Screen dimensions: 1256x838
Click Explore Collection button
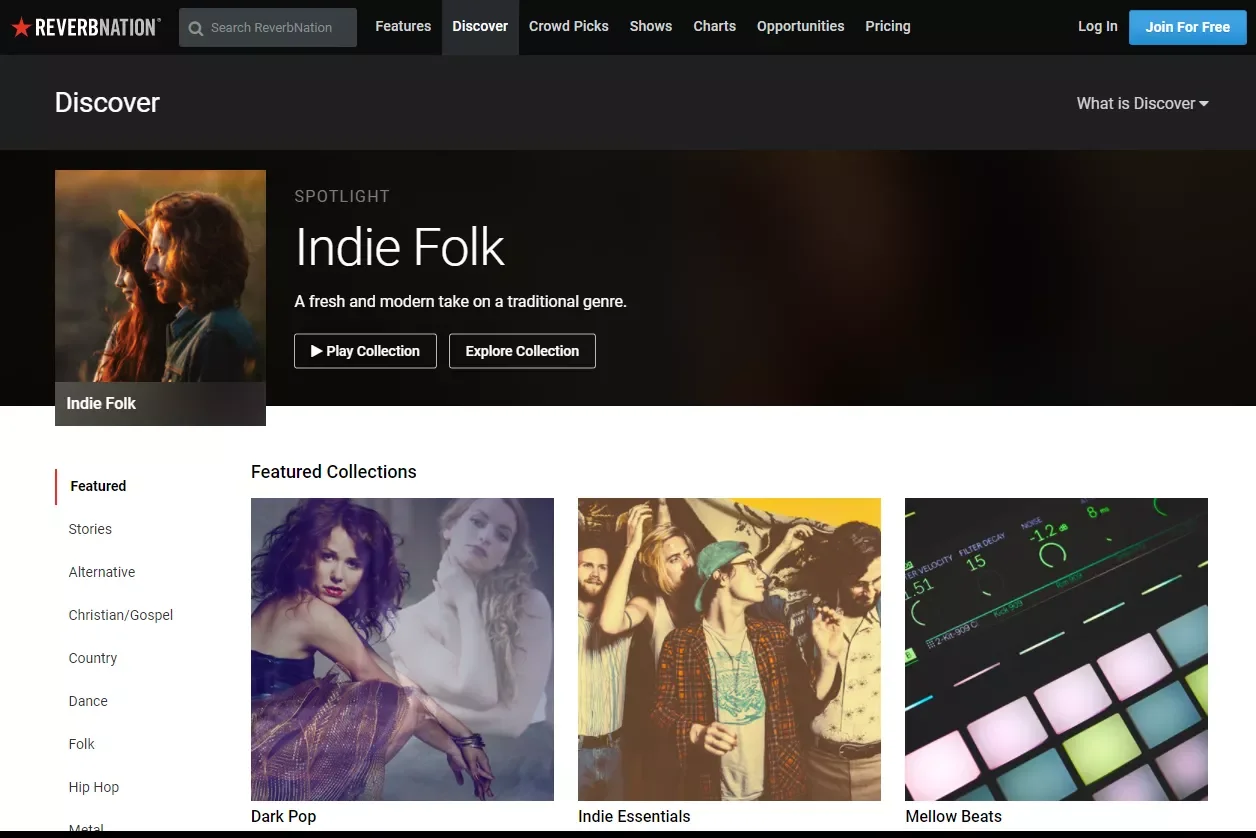pos(522,351)
